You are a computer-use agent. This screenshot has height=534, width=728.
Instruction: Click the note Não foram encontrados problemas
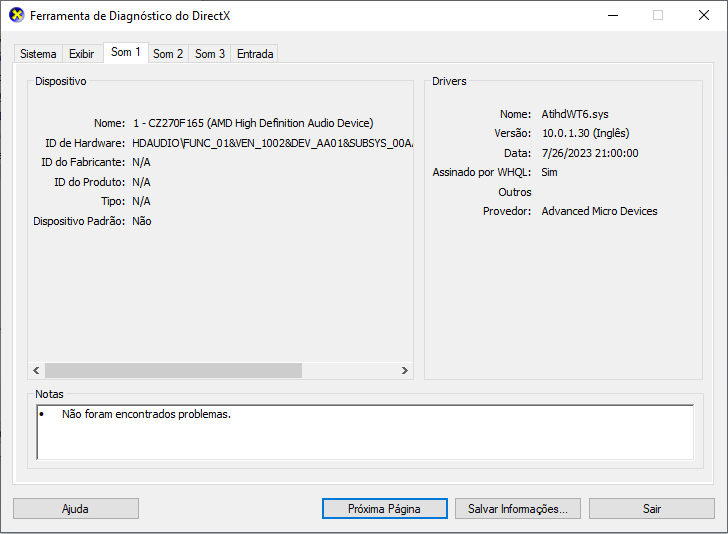tap(146, 414)
